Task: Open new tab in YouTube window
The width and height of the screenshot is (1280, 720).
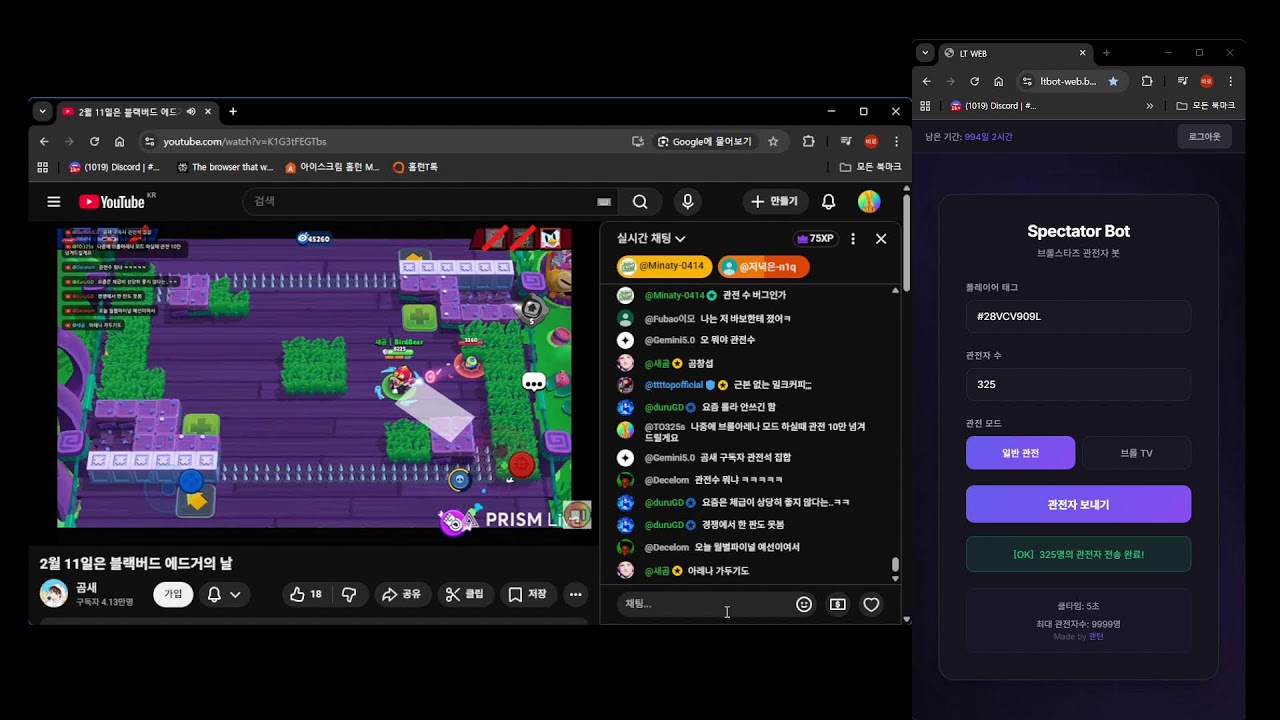Action: pyautogui.click(x=233, y=111)
